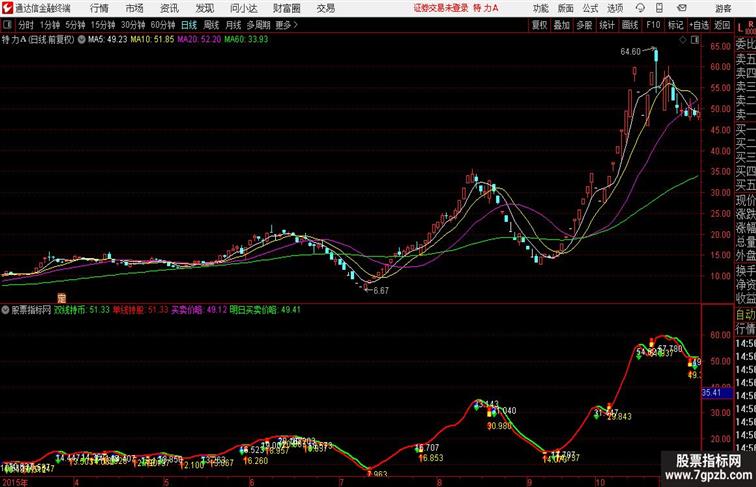Switch to 30分钟 period

point(133,25)
